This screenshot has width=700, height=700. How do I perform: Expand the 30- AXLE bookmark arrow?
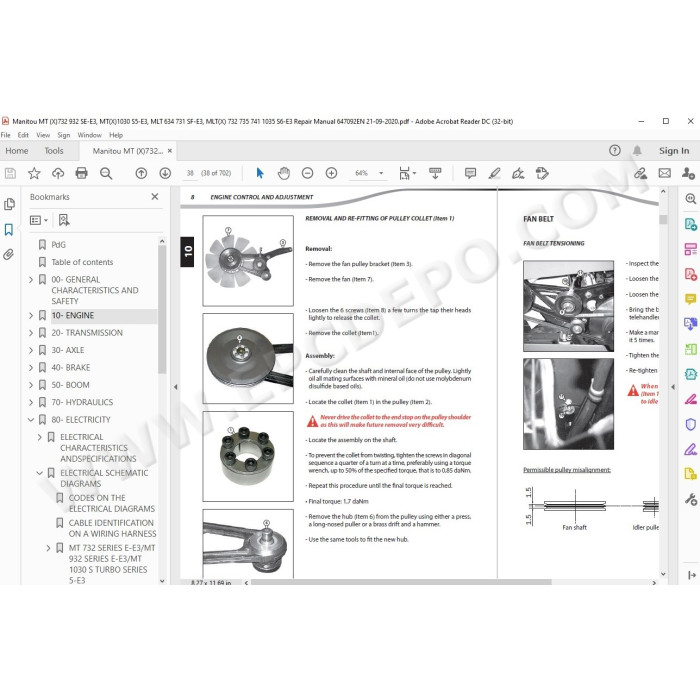[x=31, y=350]
